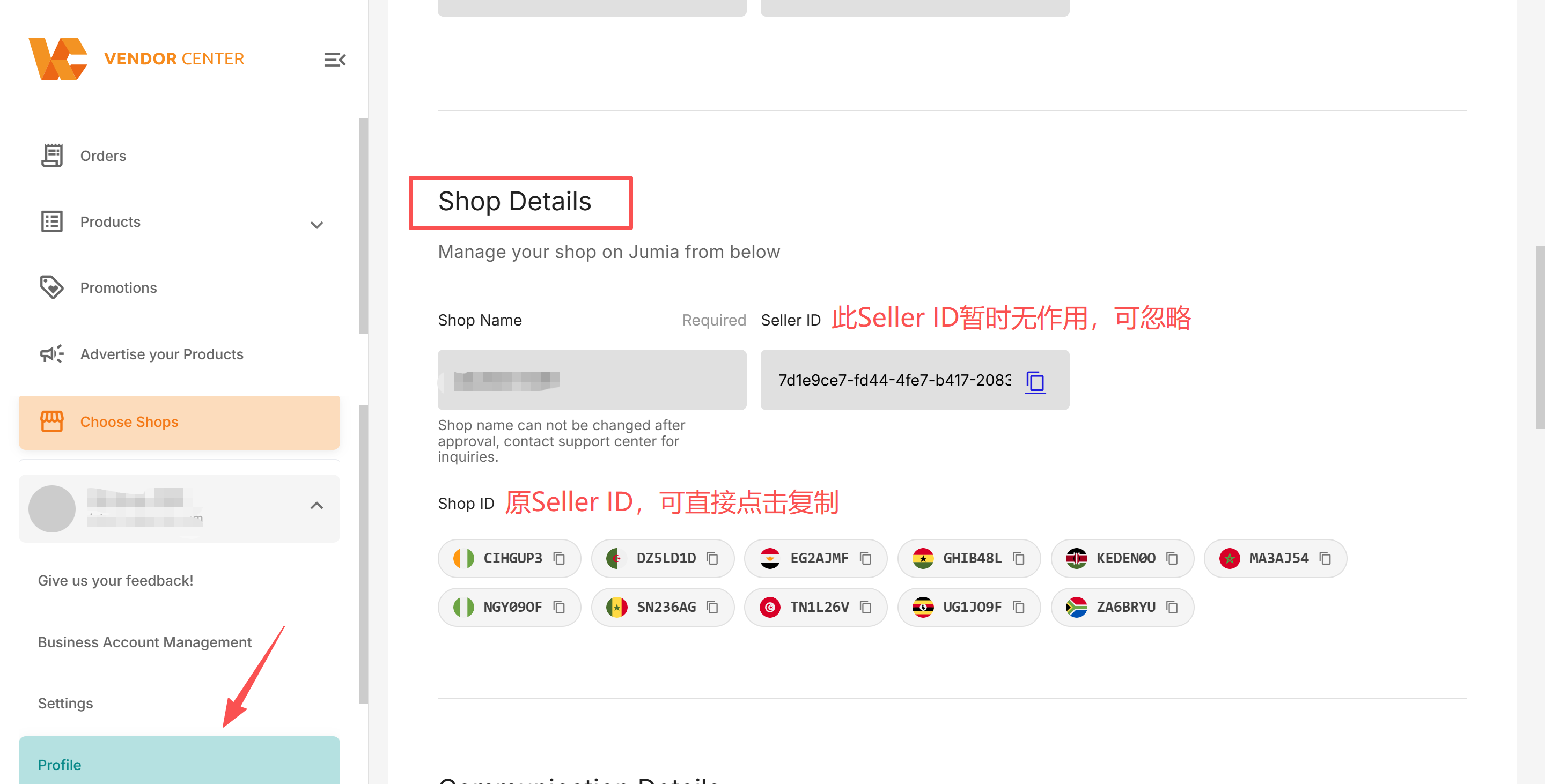Collapse the sidebar with the menu icon
The image size is (1545, 784).
click(x=335, y=60)
